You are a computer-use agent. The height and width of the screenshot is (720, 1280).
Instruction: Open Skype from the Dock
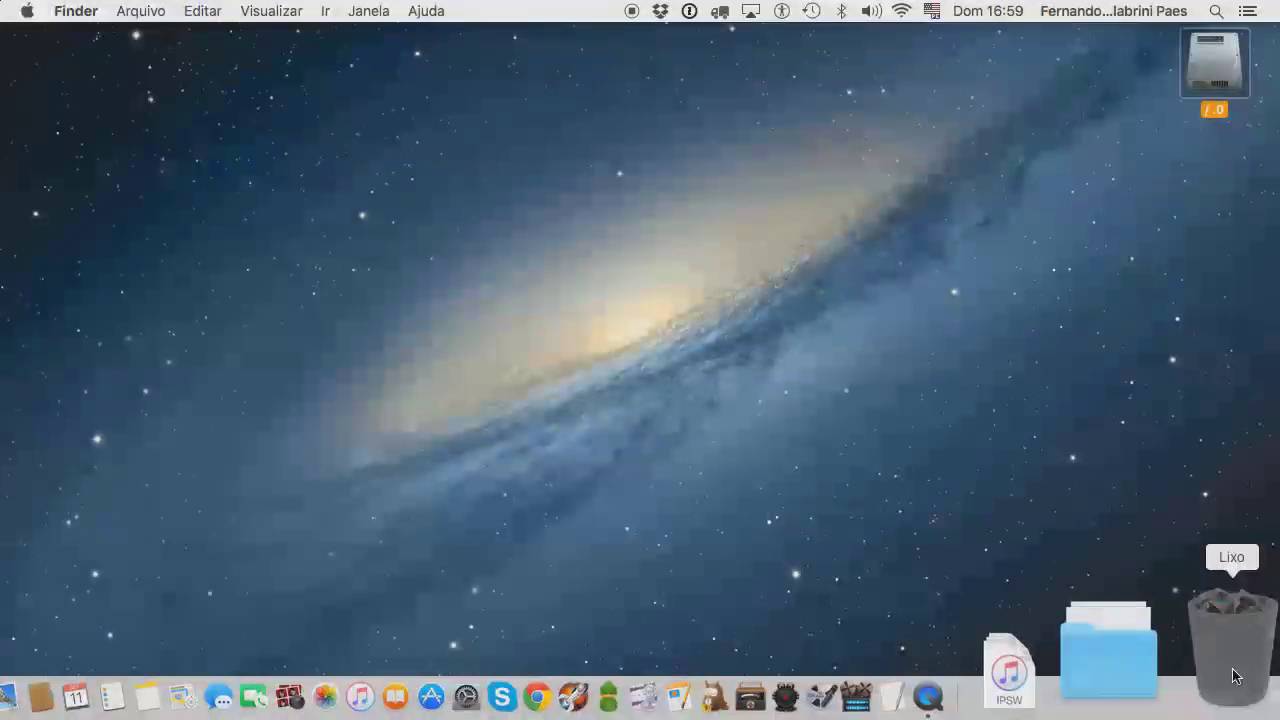(502, 697)
